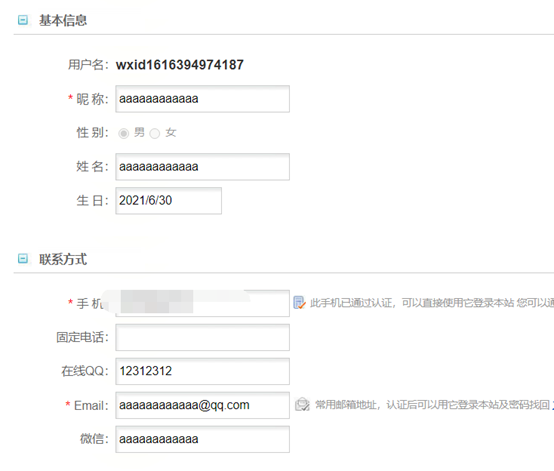
Task: Click the 手机 phone number field
Action: click(202, 303)
